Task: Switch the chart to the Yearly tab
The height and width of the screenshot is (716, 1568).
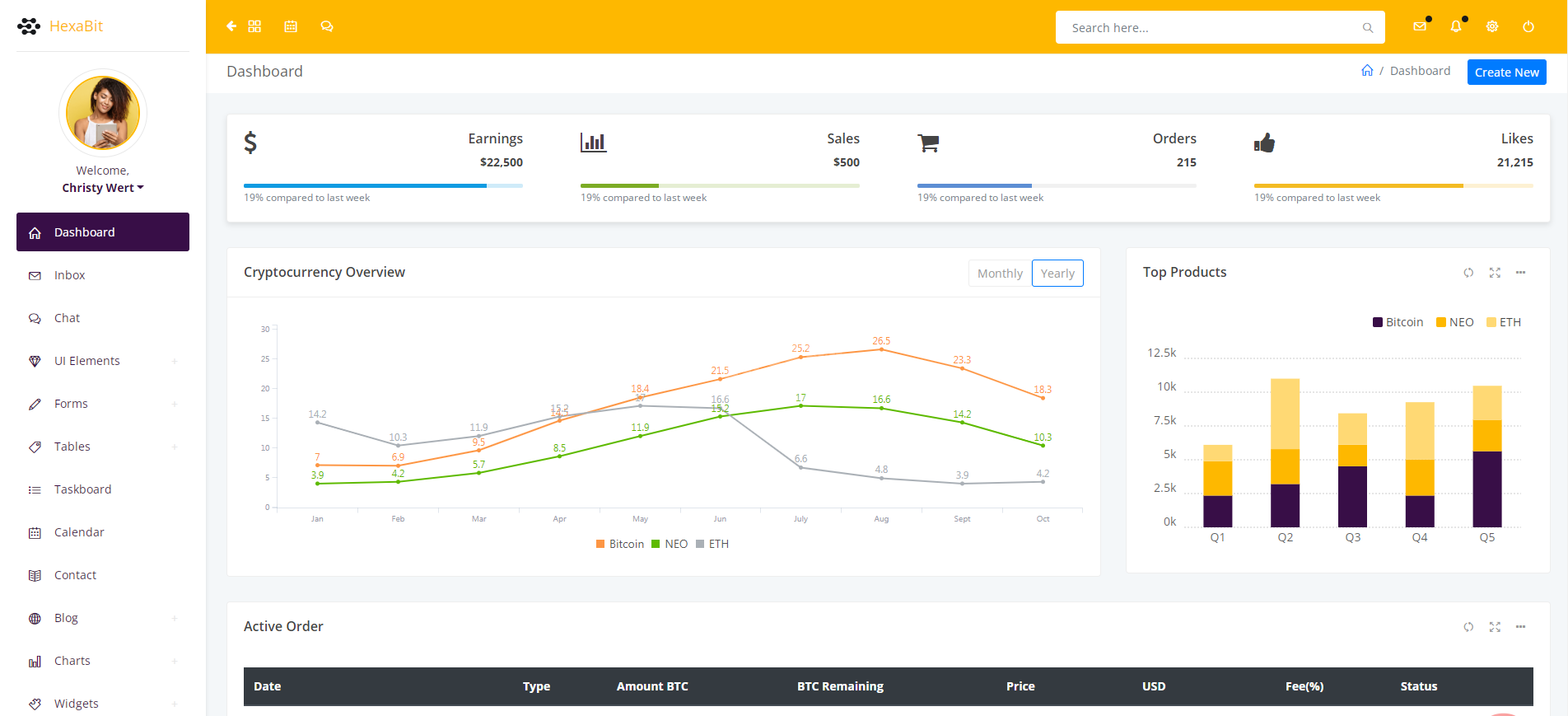Action: (1057, 274)
